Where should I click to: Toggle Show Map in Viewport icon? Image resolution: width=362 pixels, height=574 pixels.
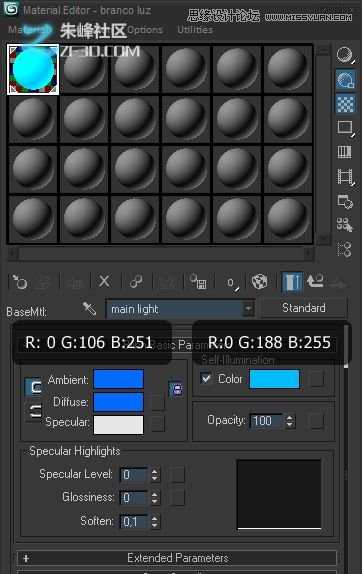[x=260, y=282]
